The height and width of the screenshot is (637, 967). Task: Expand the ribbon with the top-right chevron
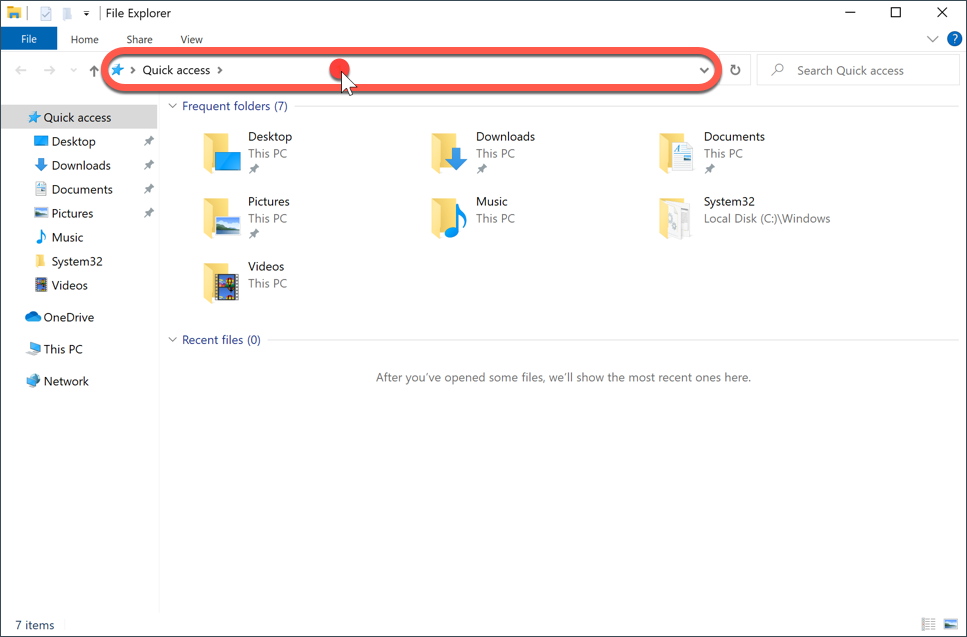click(932, 39)
